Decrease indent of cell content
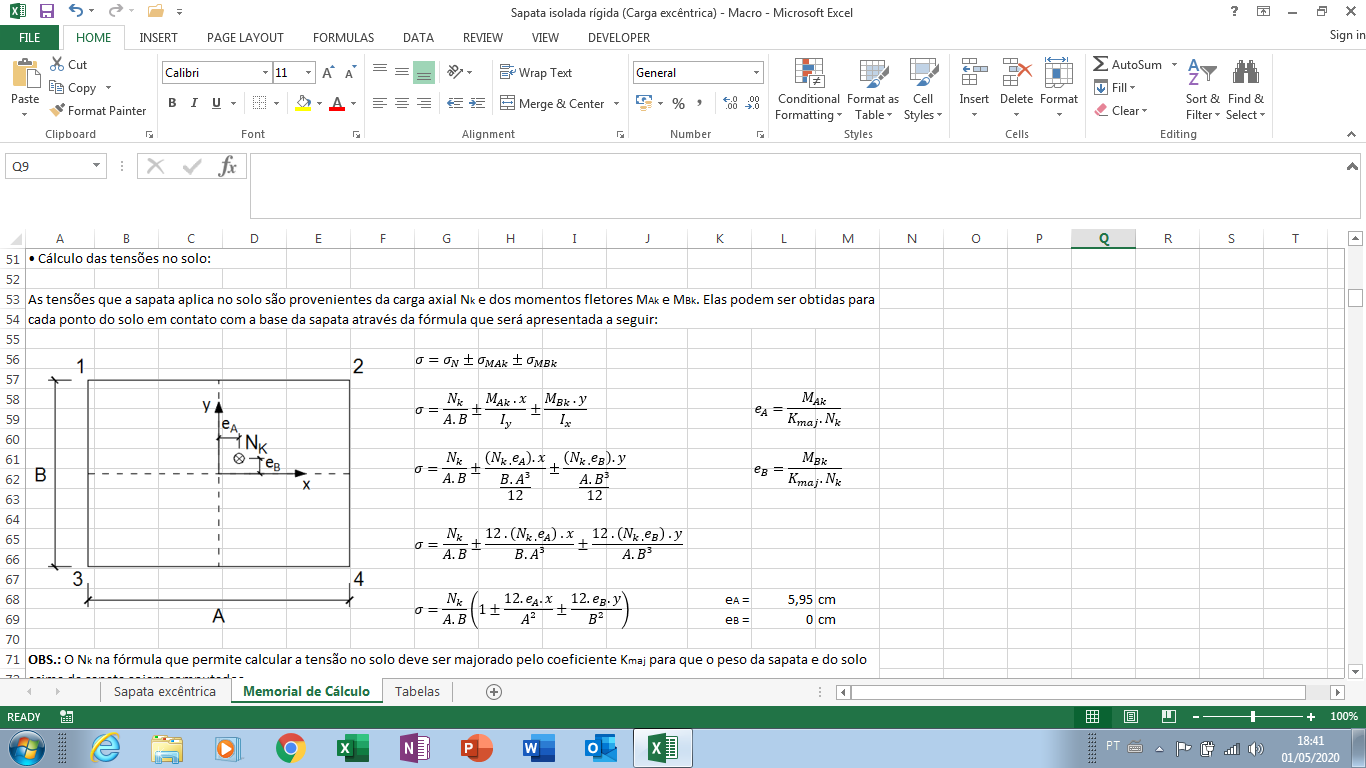This screenshot has width=1366, height=768. pyautogui.click(x=455, y=103)
